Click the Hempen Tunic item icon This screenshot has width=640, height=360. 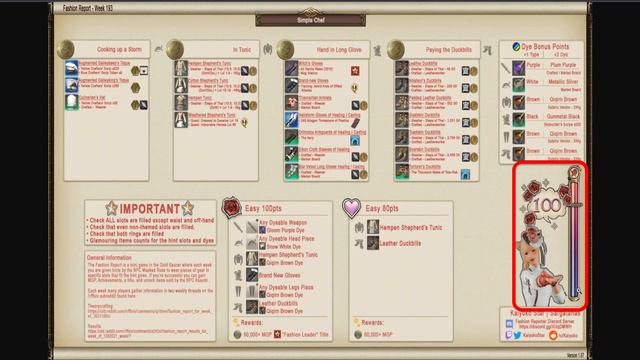(x=181, y=102)
